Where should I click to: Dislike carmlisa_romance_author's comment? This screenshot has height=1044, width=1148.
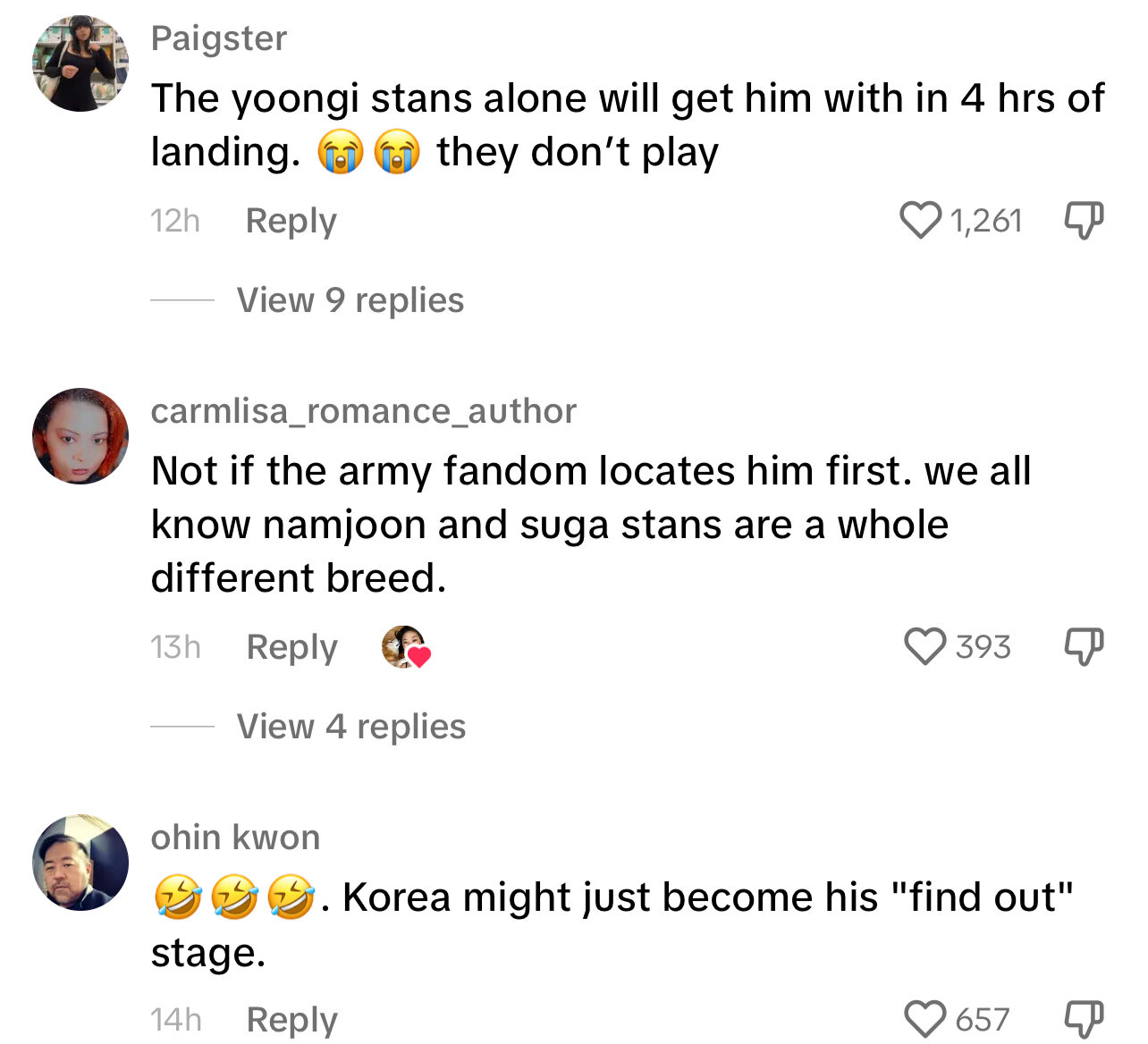(1084, 646)
